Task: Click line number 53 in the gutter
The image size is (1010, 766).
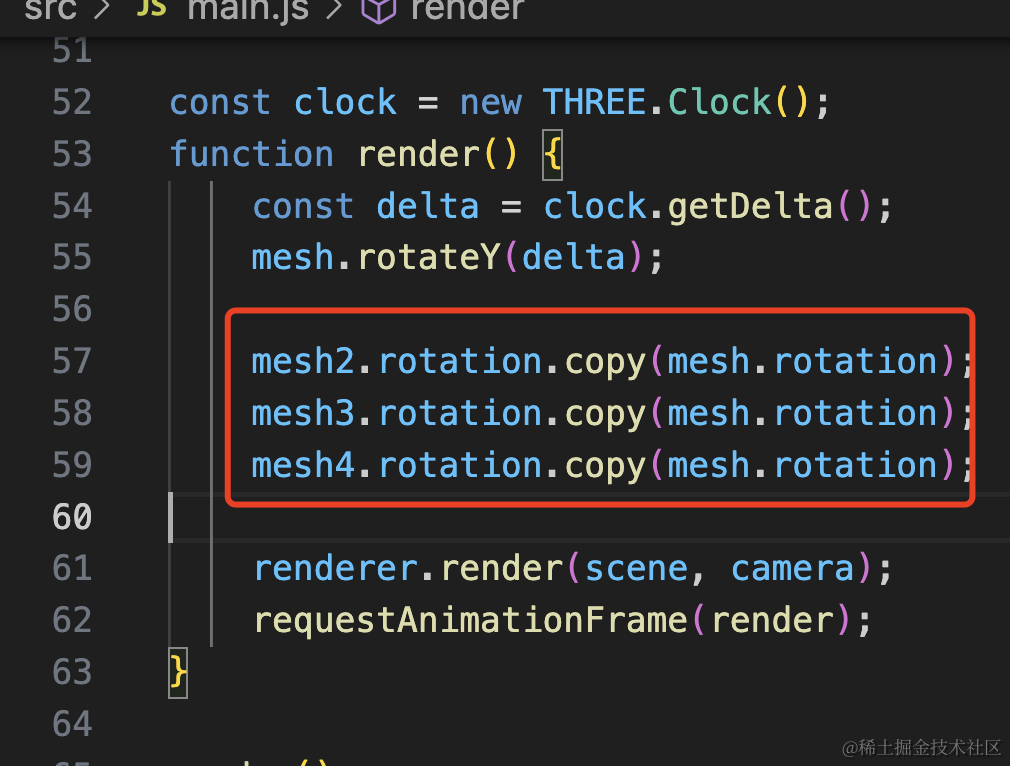Action: [x=72, y=155]
